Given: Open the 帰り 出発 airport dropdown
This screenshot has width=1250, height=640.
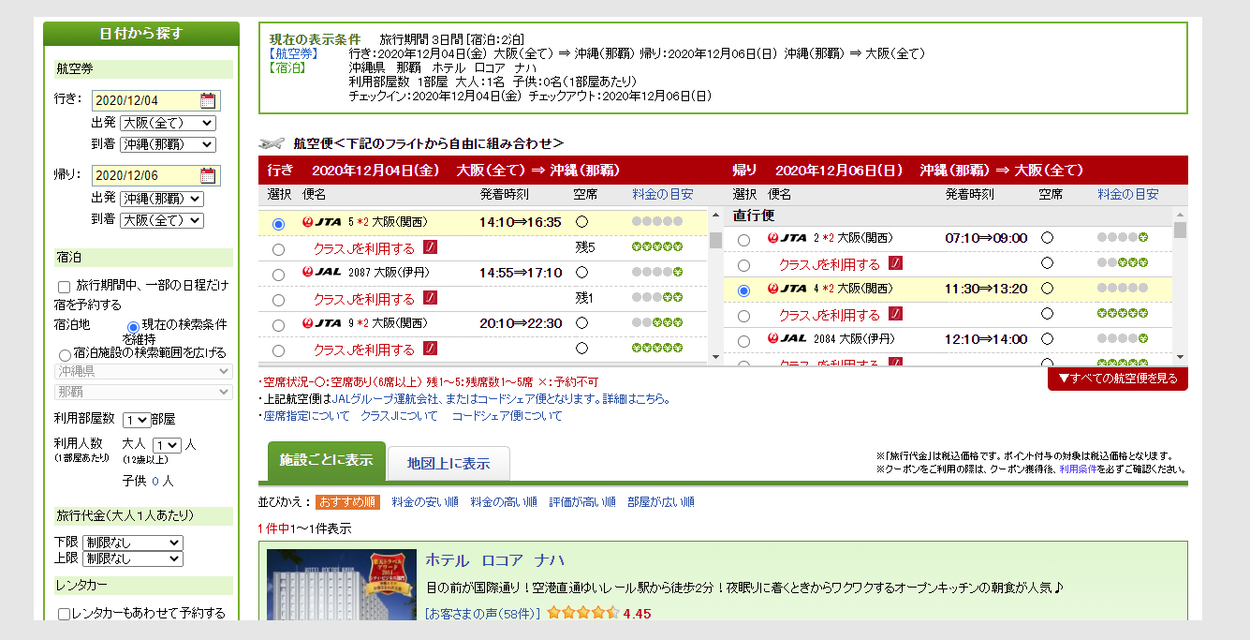Looking at the screenshot, I should point(161,198).
